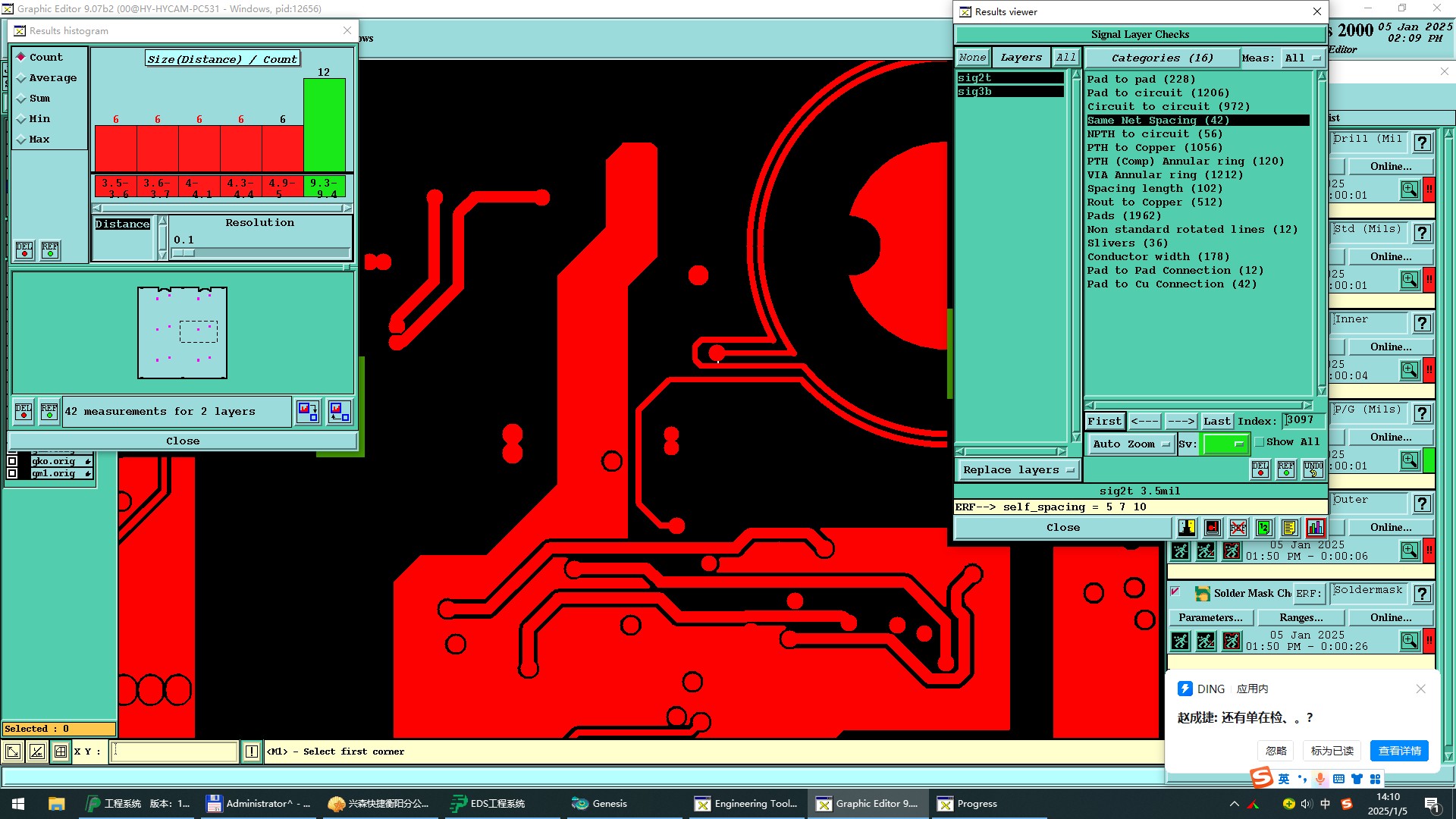
Task: Click the REF icon next to measurements count
Action: [x=49, y=411]
